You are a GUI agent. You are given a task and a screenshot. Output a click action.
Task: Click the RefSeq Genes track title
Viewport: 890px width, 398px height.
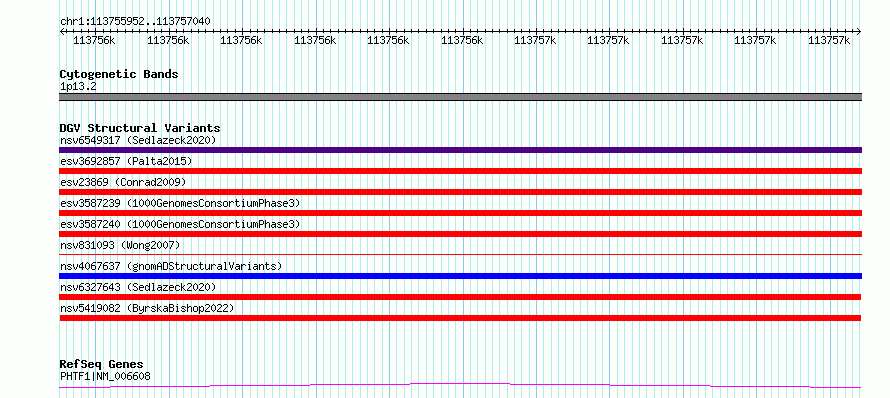coord(101,365)
